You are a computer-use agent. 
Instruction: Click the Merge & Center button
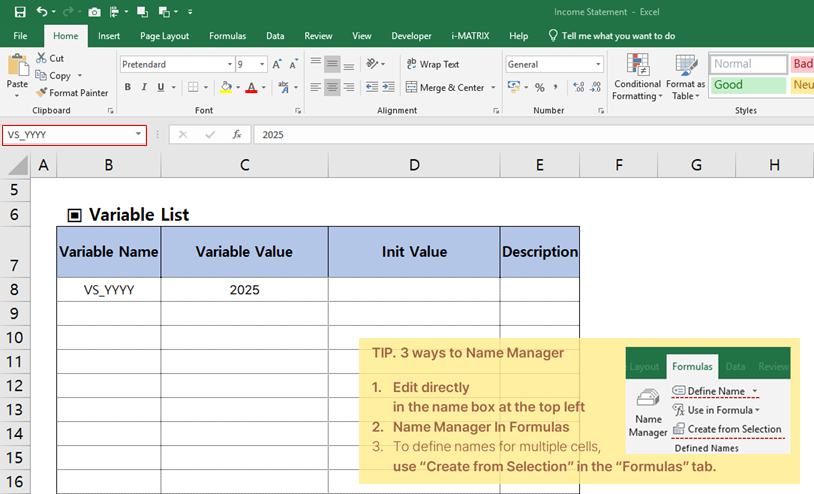[x=444, y=87]
